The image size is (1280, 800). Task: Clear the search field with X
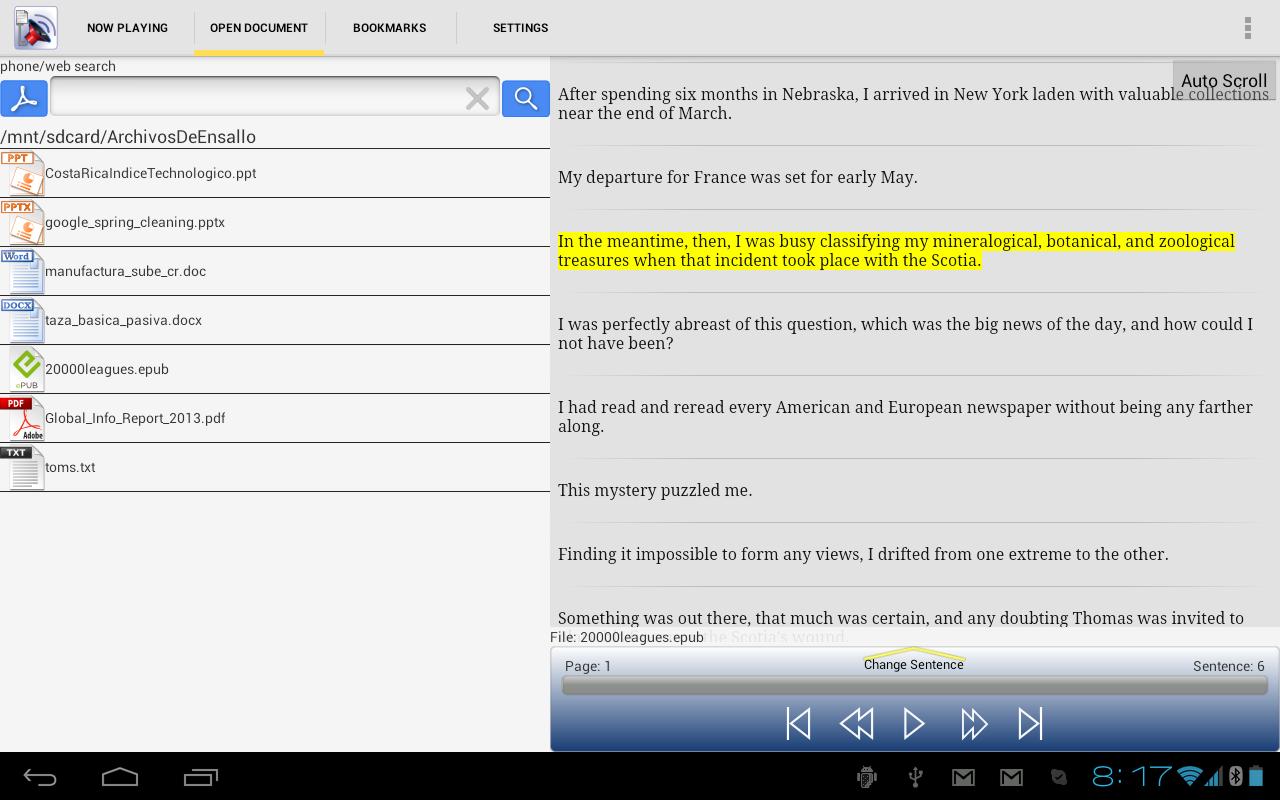point(477,97)
